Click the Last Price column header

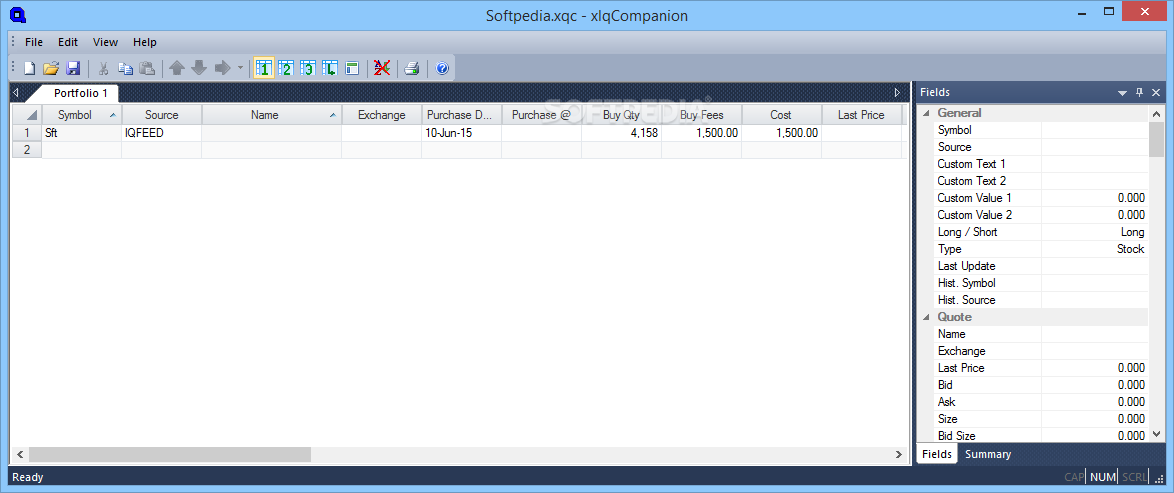[x=861, y=115]
